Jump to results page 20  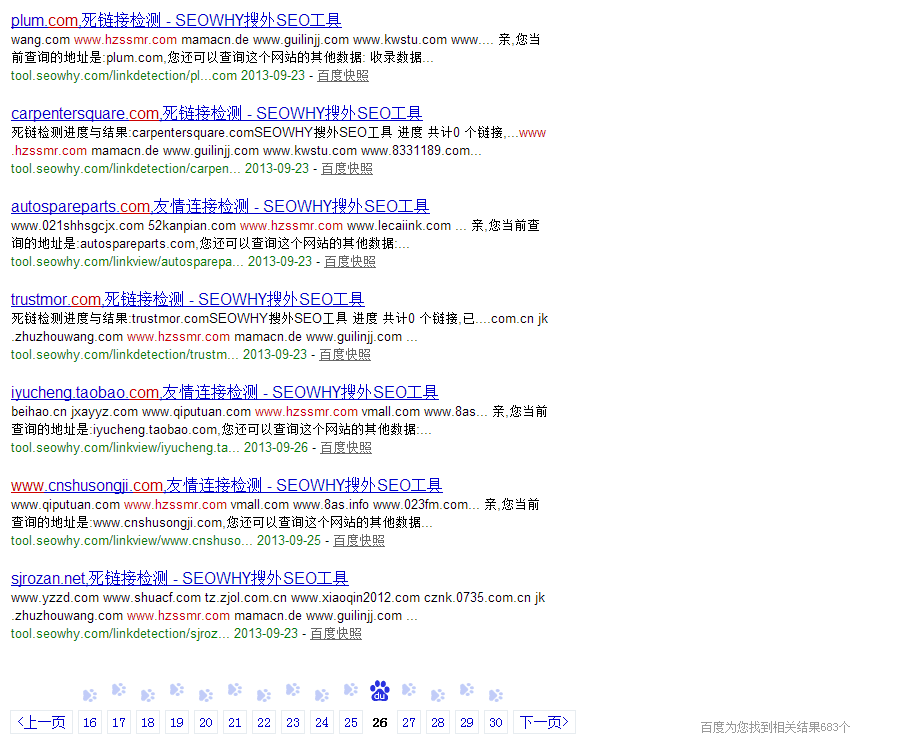(206, 722)
